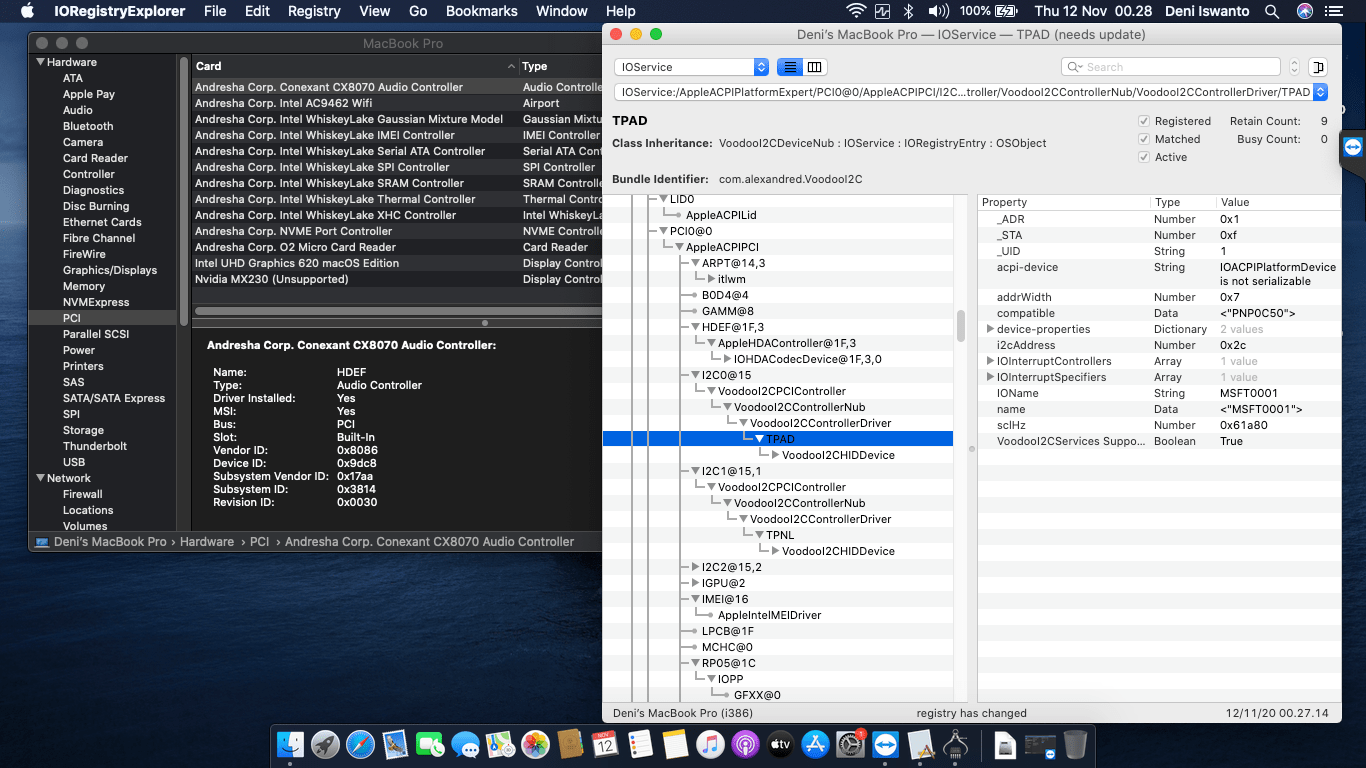
Task: Select Bluetooth in the Hardware sidebar
Action: coord(88,126)
